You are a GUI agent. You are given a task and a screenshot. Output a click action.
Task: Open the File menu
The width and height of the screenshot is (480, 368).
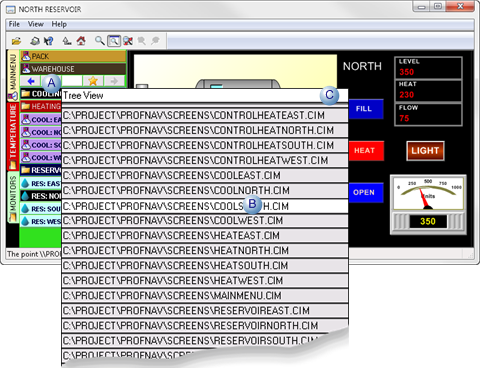(x=14, y=24)
